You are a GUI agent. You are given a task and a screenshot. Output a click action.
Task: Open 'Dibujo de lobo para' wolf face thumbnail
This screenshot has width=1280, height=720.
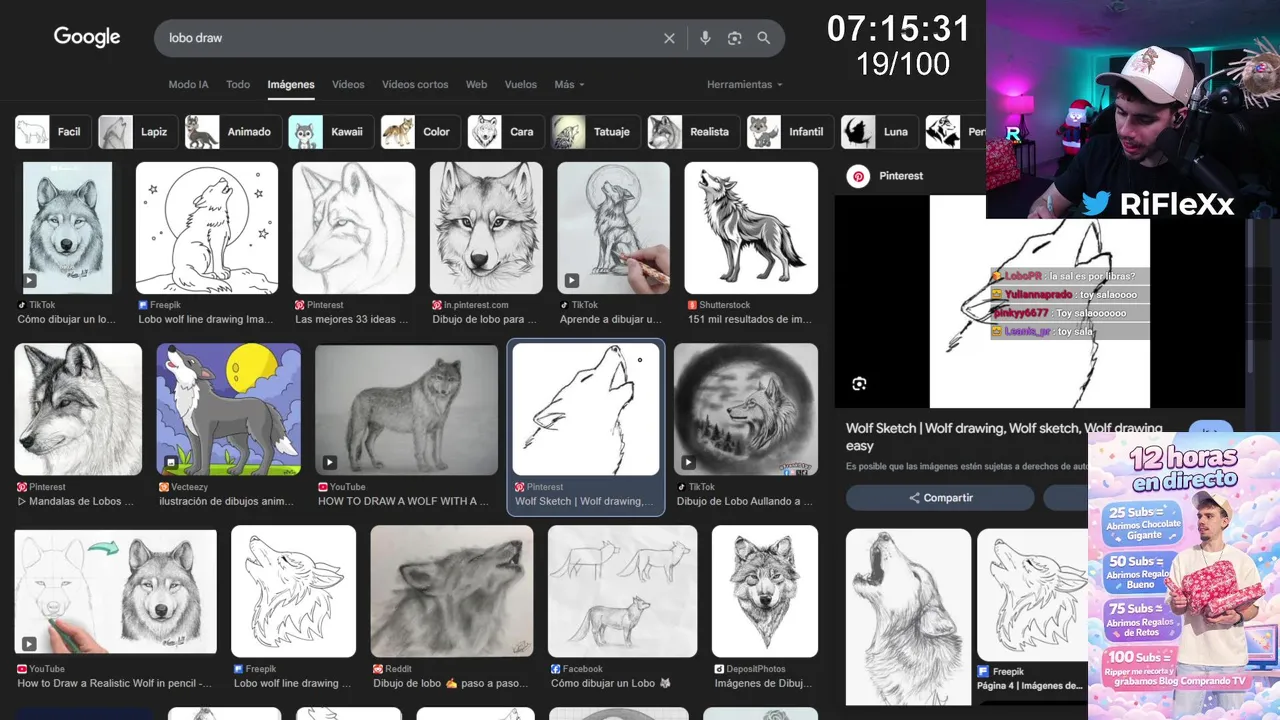[486, 228]
